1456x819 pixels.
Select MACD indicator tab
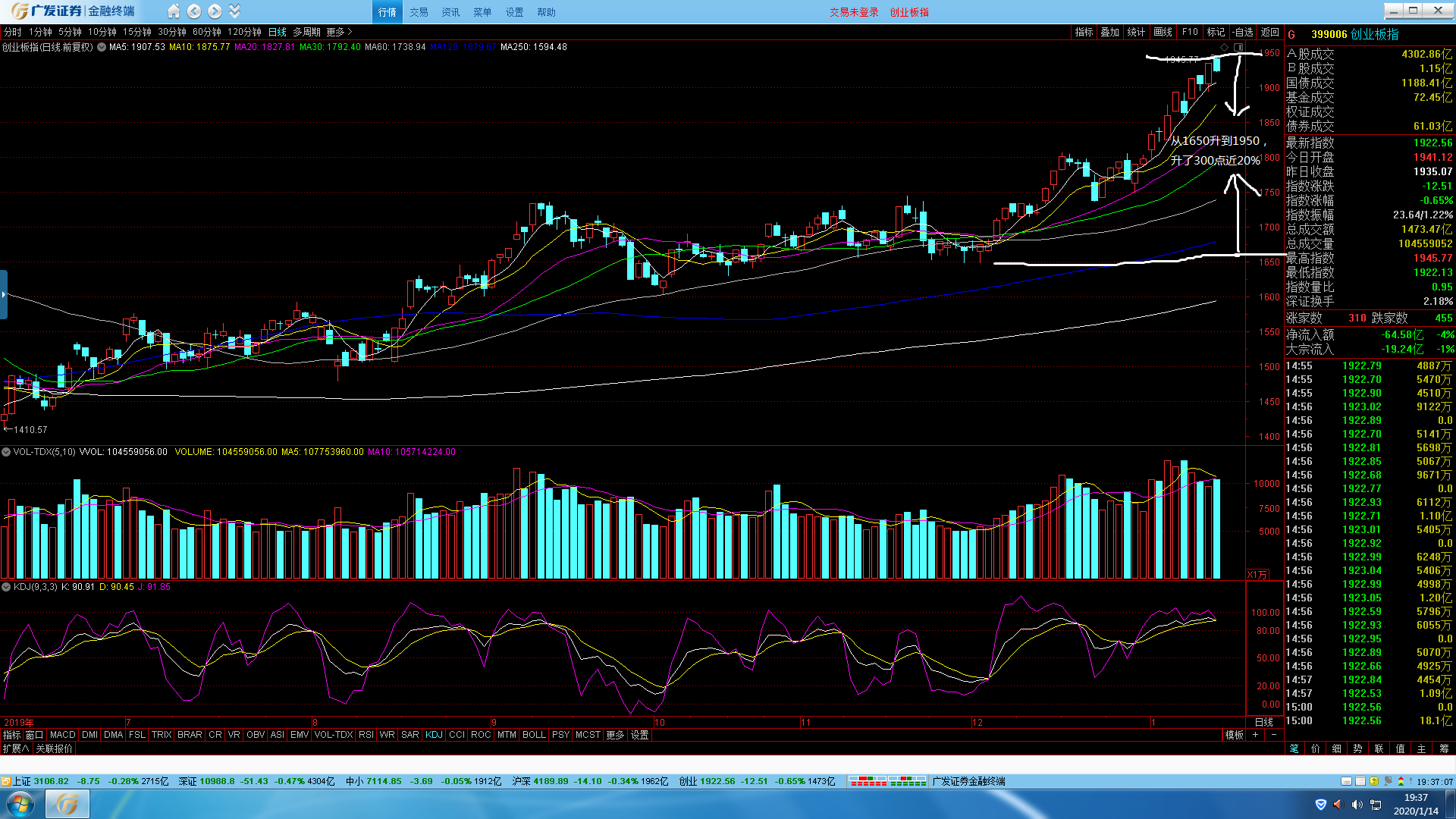62,735
